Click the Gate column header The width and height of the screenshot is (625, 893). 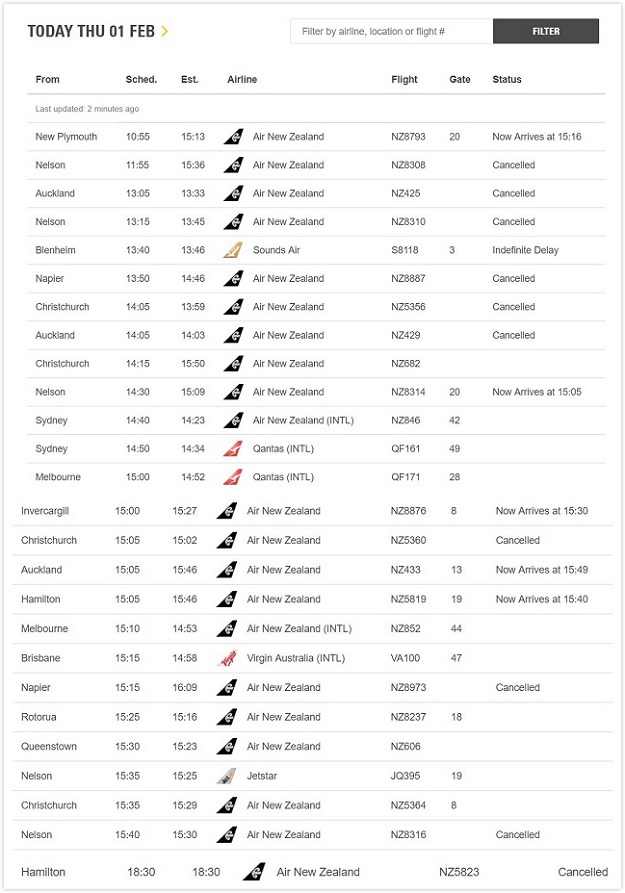point(460,80)
